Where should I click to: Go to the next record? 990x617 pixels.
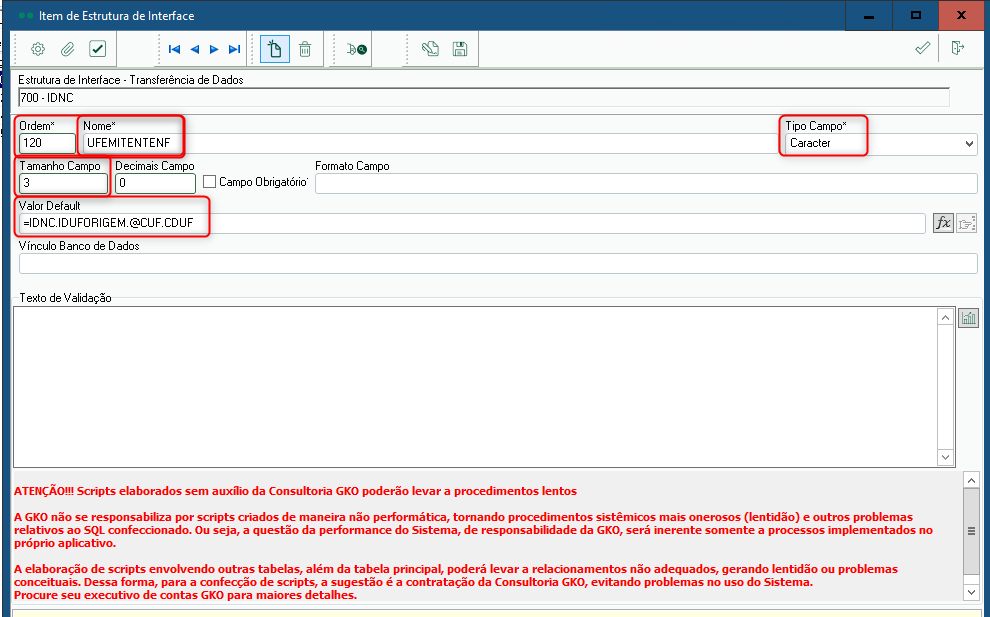[214, 49]
